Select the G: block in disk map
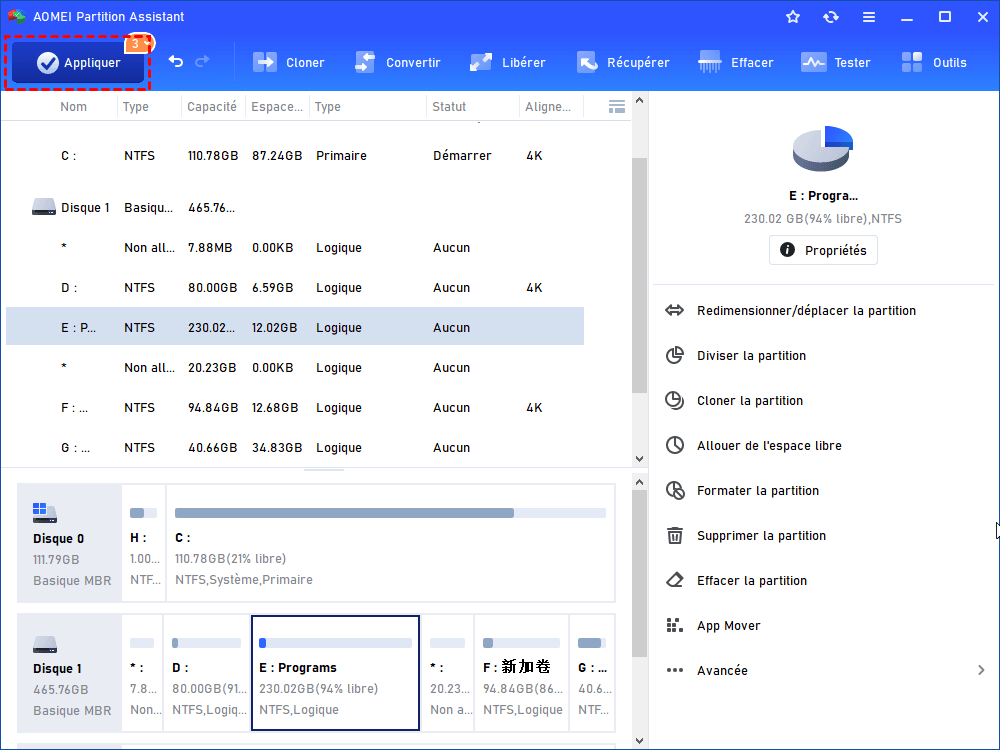 pyautogui.click(x=592, y=673)
